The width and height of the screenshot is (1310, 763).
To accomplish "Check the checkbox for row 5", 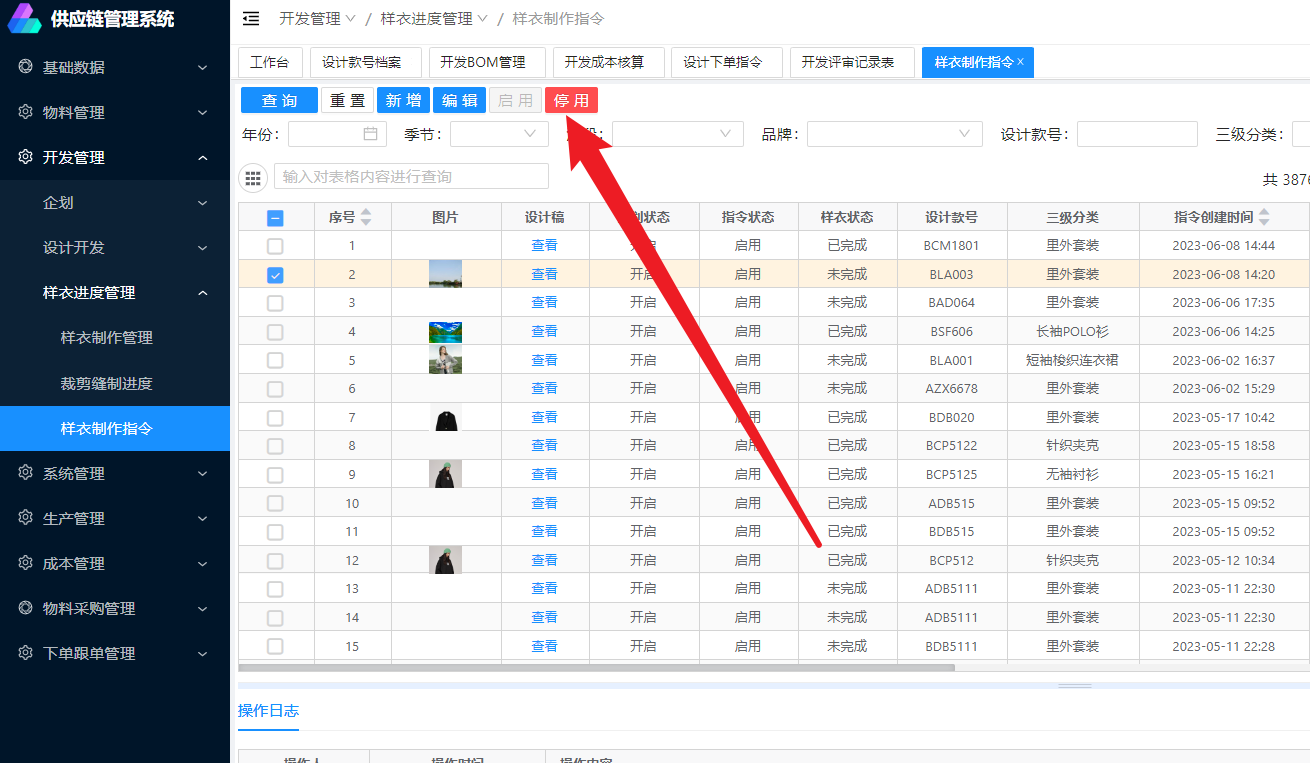I will coord(275,361).
